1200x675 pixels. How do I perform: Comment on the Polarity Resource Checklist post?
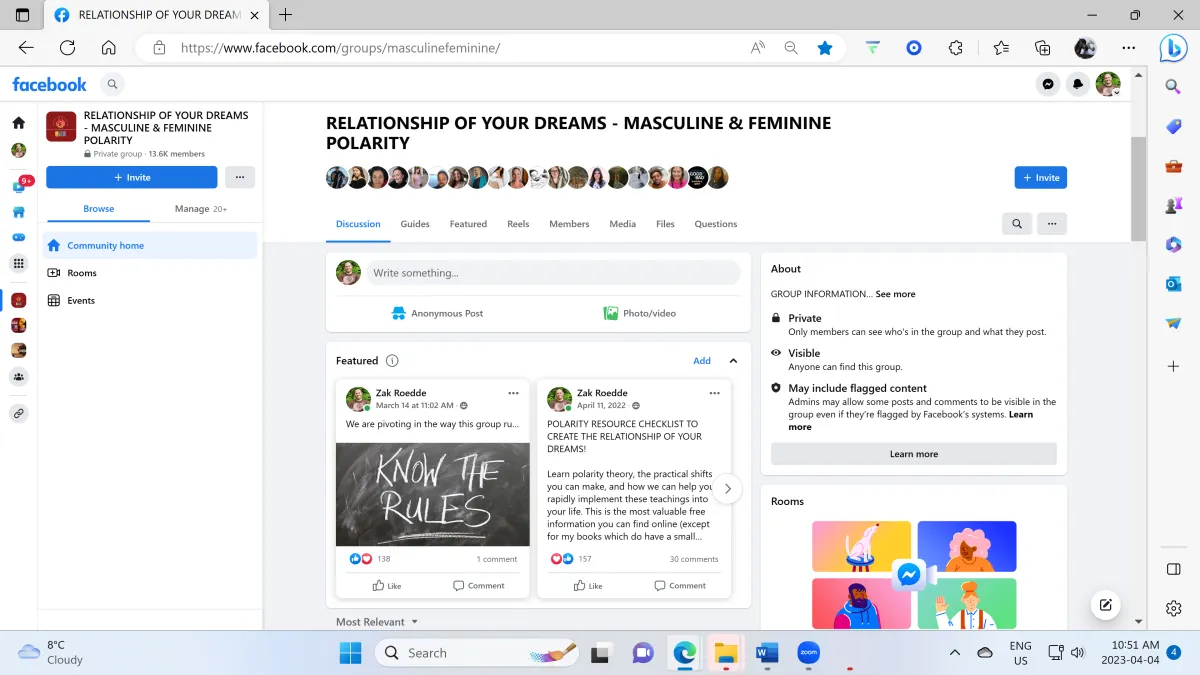pyautogui.click(x=680, y=586)
